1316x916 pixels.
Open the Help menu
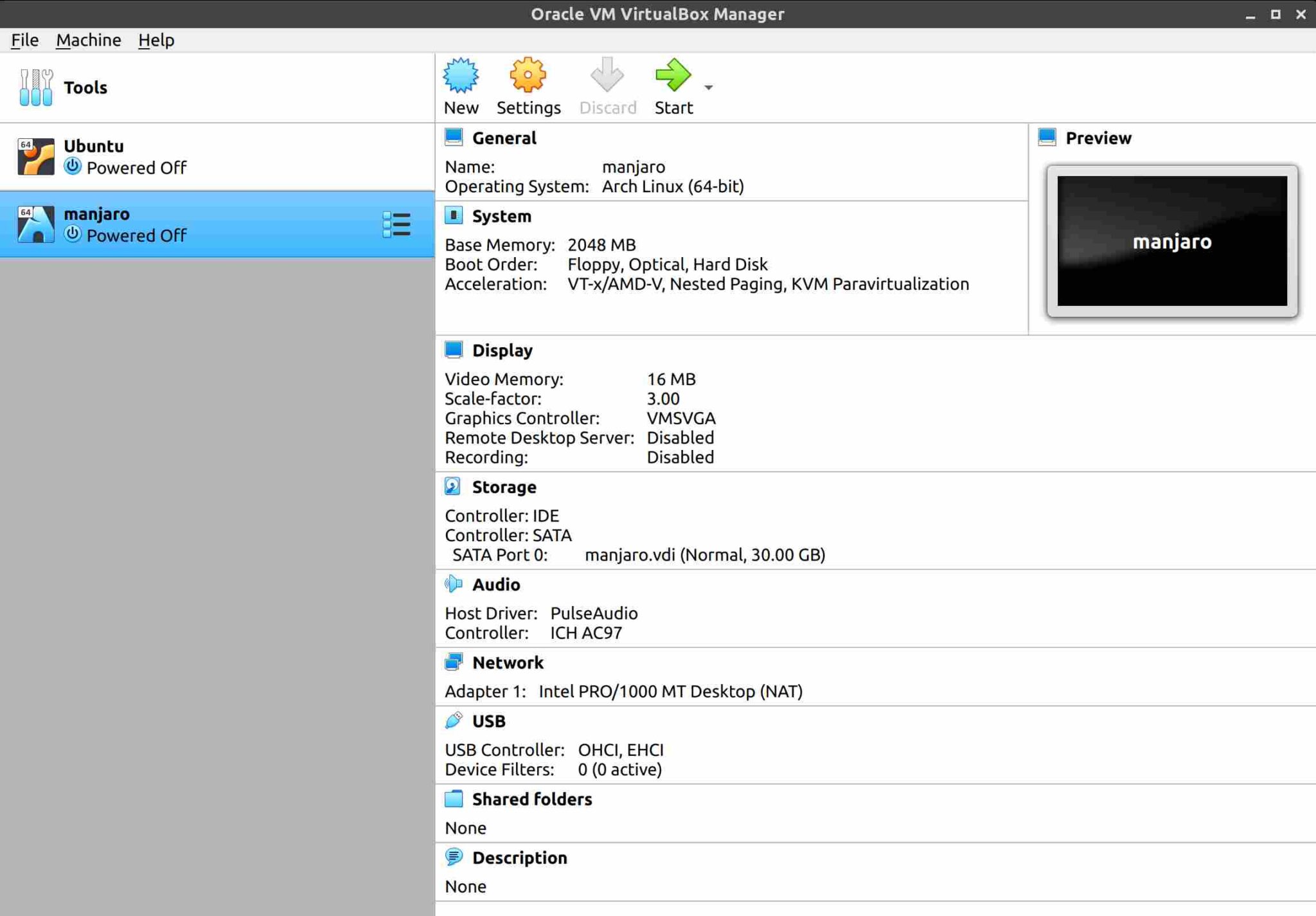click(x=156, y=40)
